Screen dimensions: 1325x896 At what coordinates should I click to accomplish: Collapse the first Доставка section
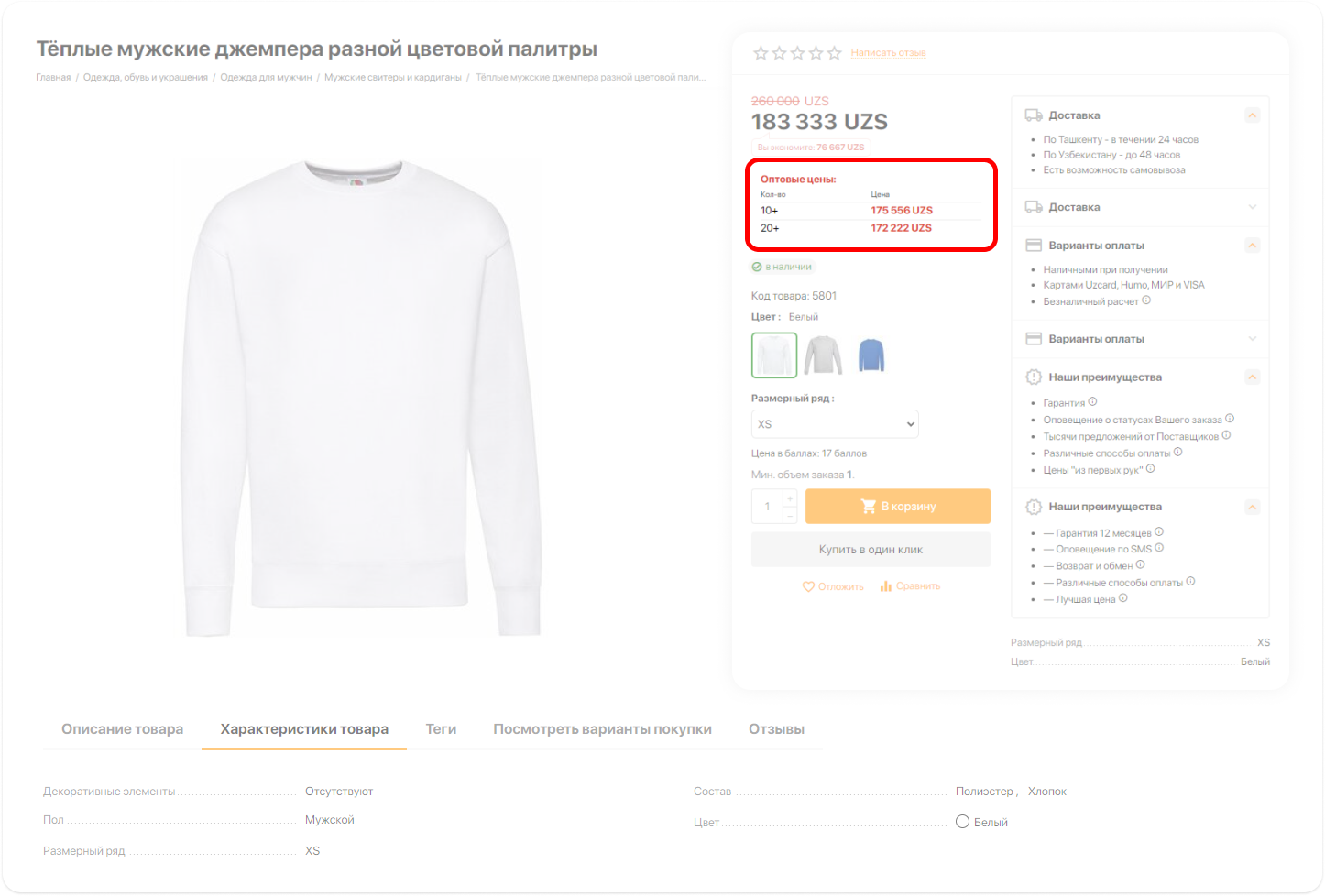pyautogui.click(x=1253, y=115)
